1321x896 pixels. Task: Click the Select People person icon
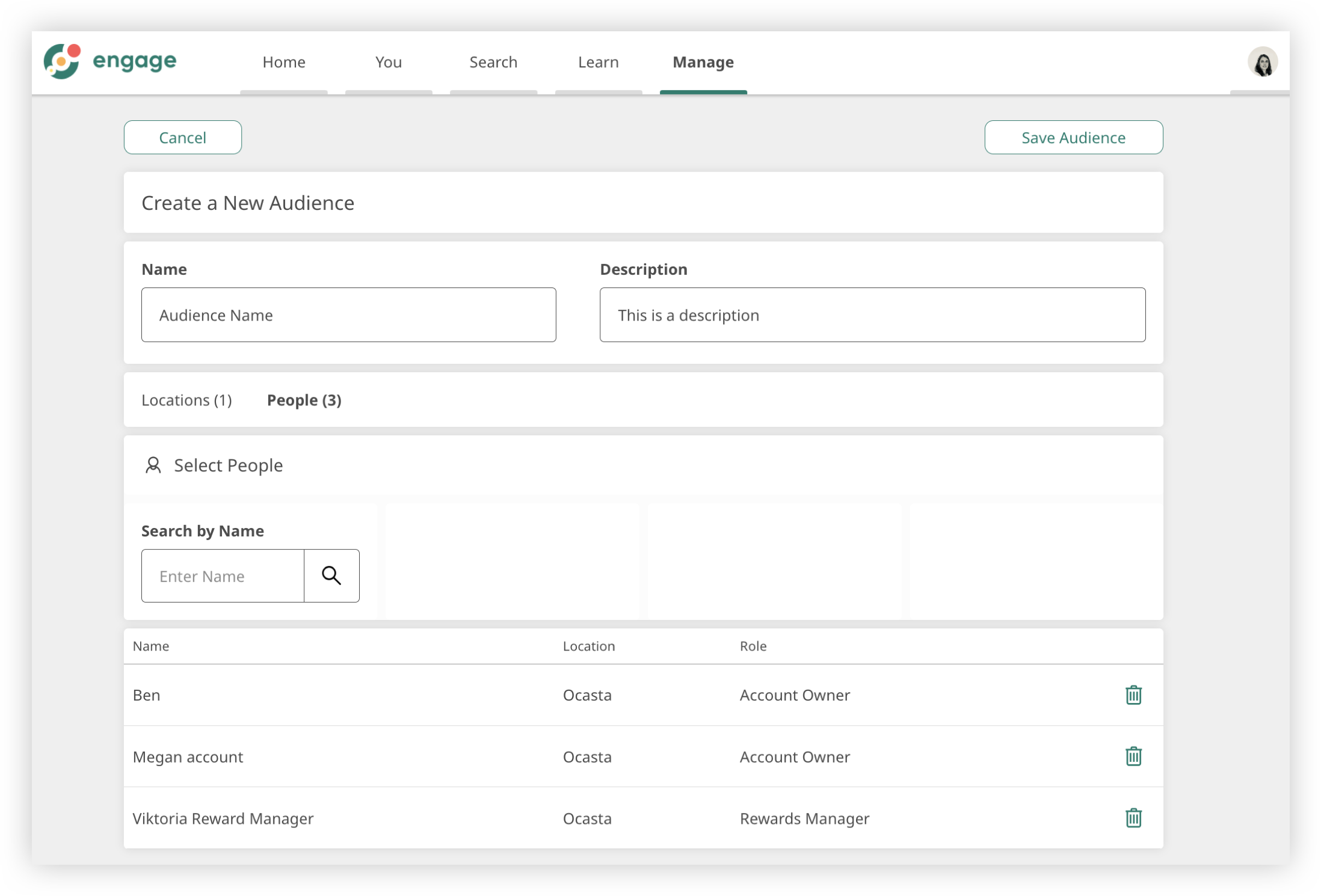coord(153,465)
